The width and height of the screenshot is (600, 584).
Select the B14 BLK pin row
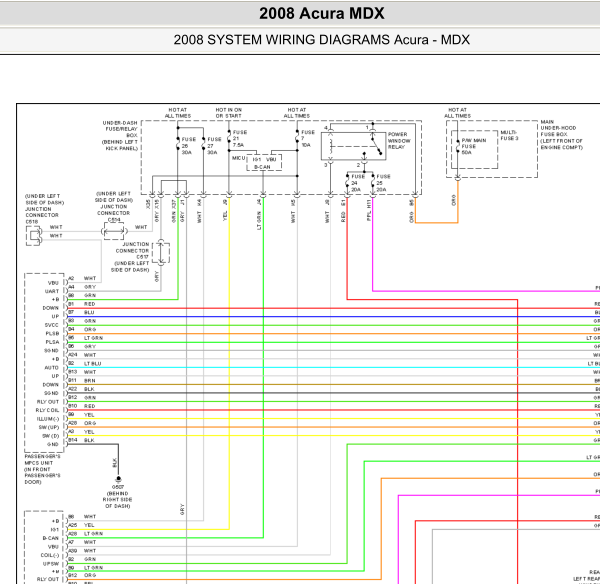click(x=82, y=440)
